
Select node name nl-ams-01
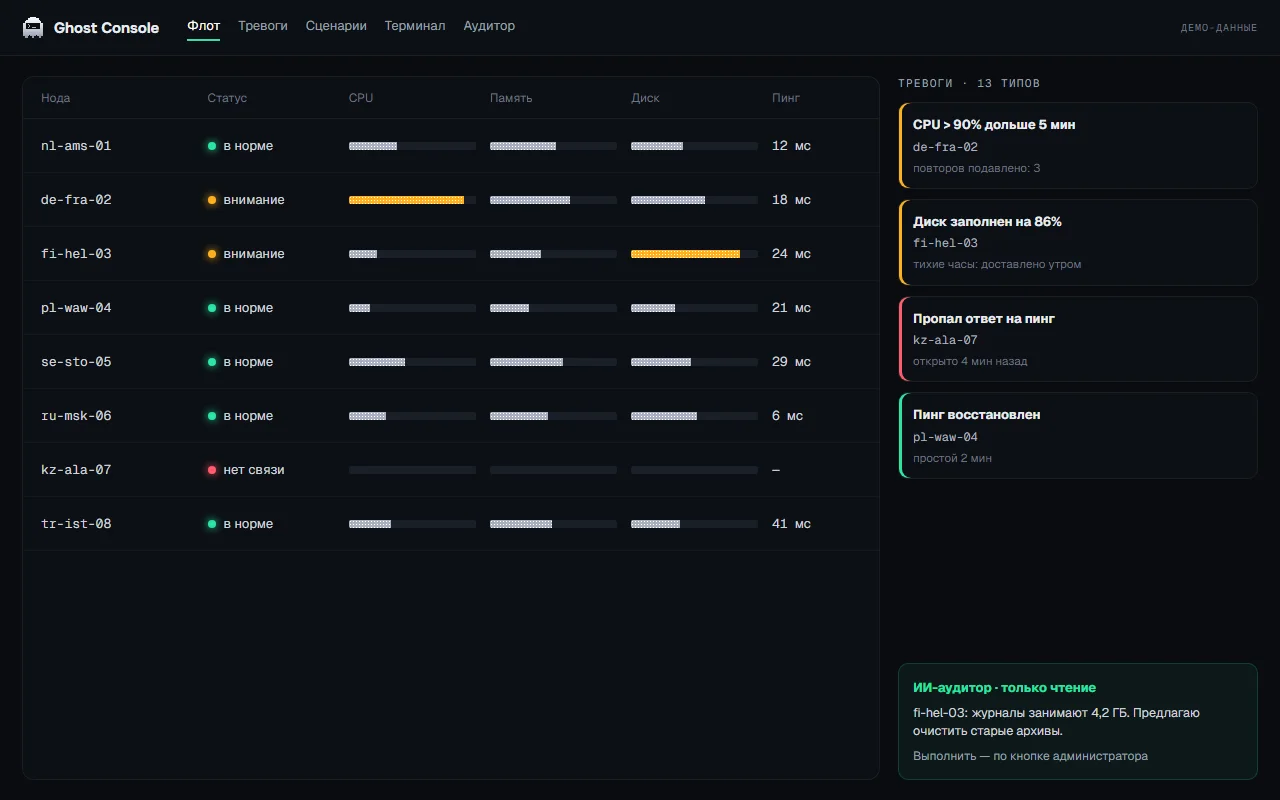[x=76, y=146]
